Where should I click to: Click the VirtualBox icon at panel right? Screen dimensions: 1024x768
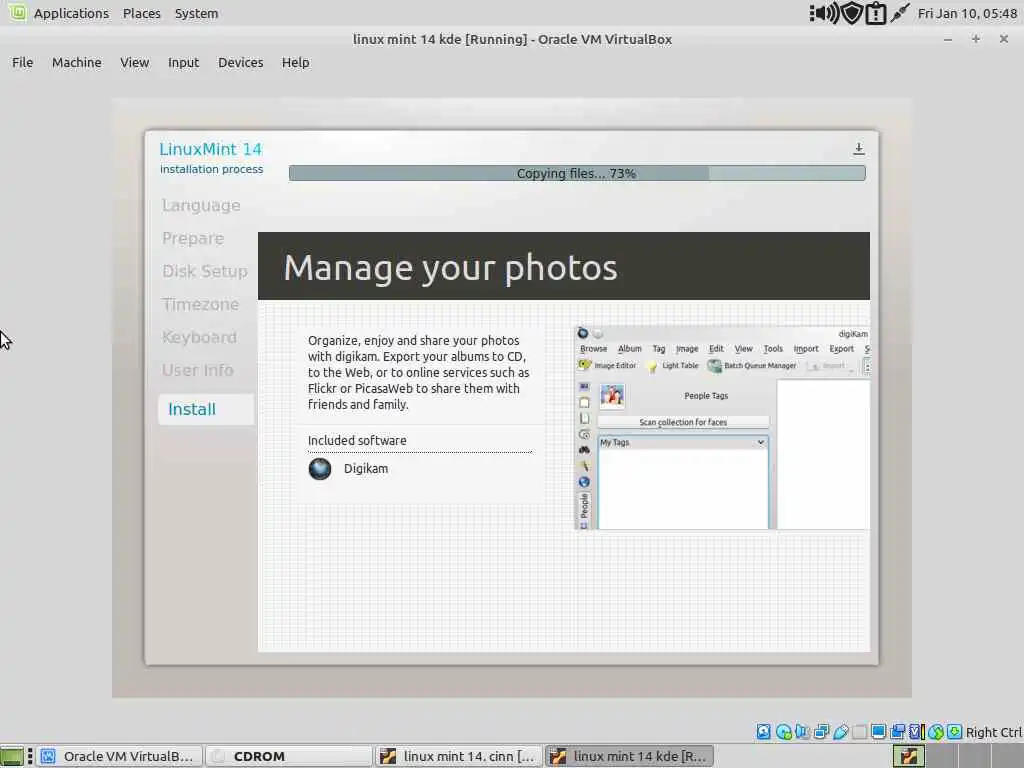tap(909, 756)
